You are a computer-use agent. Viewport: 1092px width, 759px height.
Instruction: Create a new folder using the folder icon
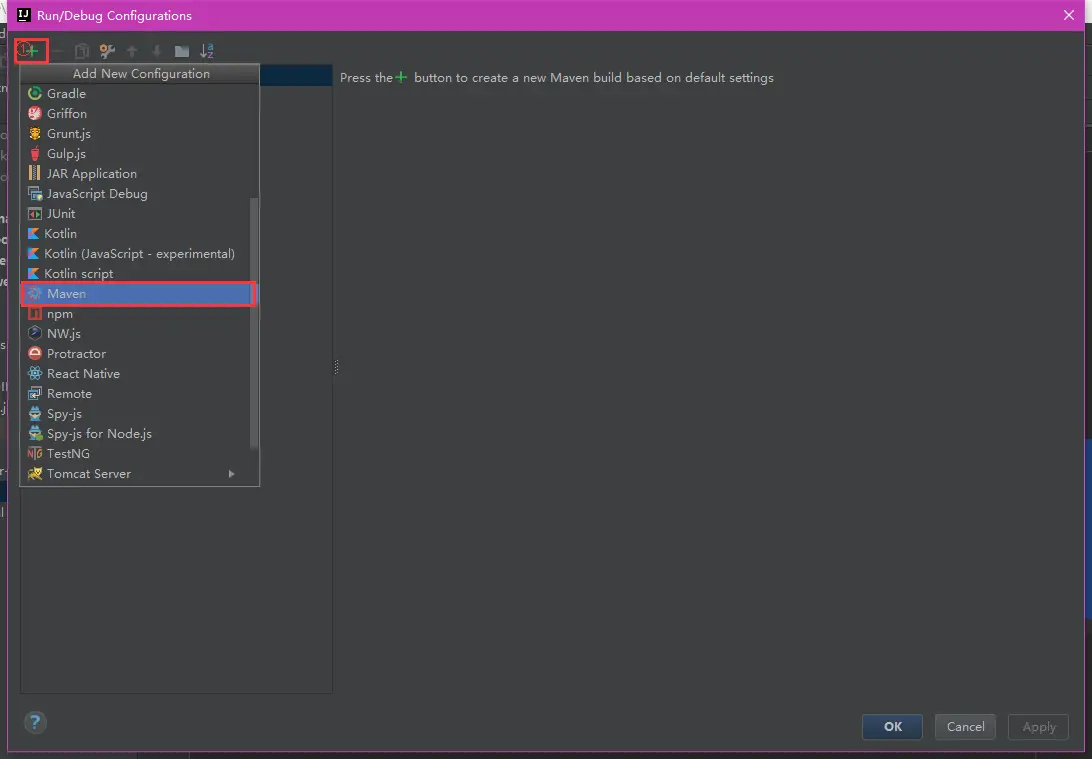(183, 51)
